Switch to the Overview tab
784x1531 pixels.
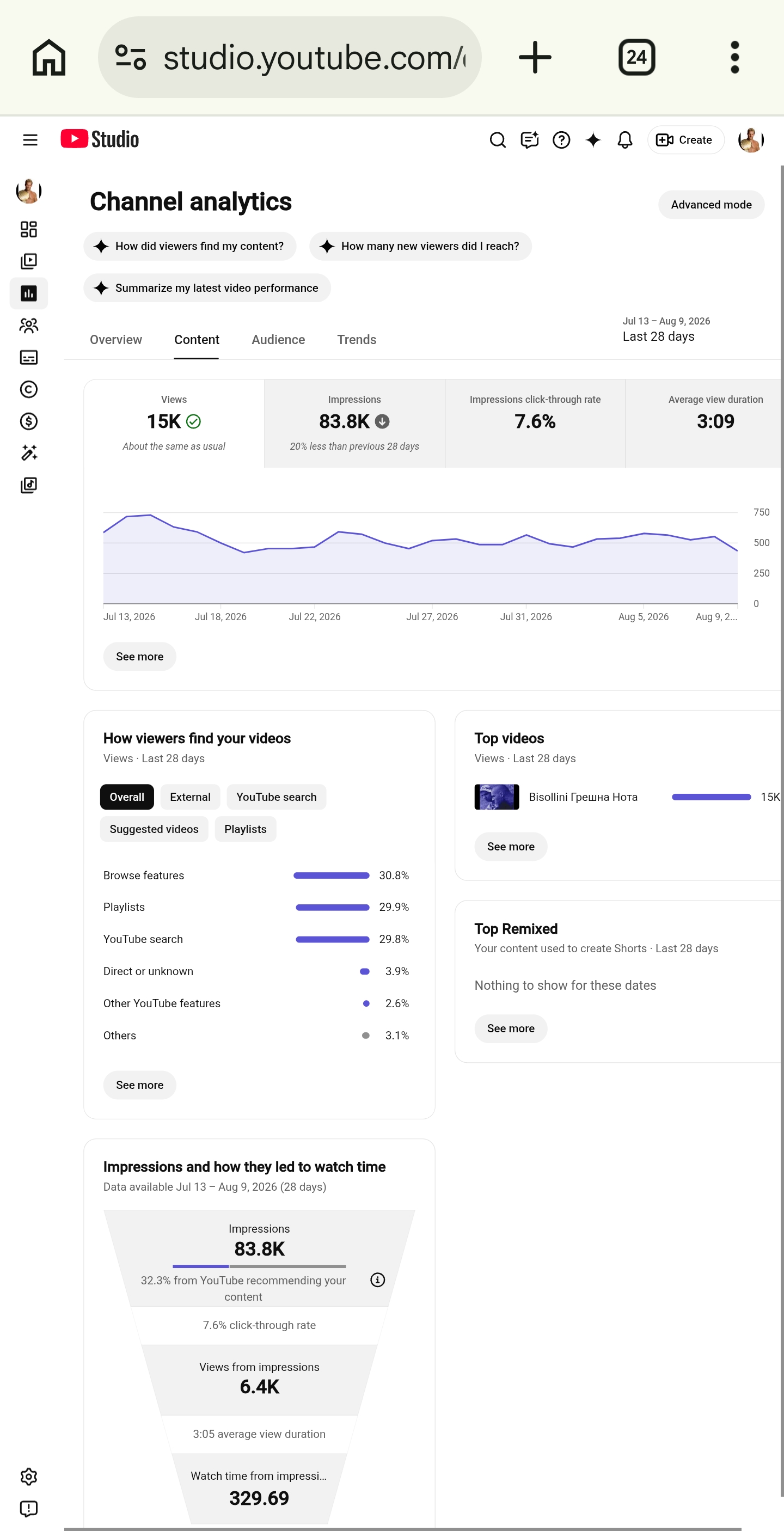coord(116,340)
